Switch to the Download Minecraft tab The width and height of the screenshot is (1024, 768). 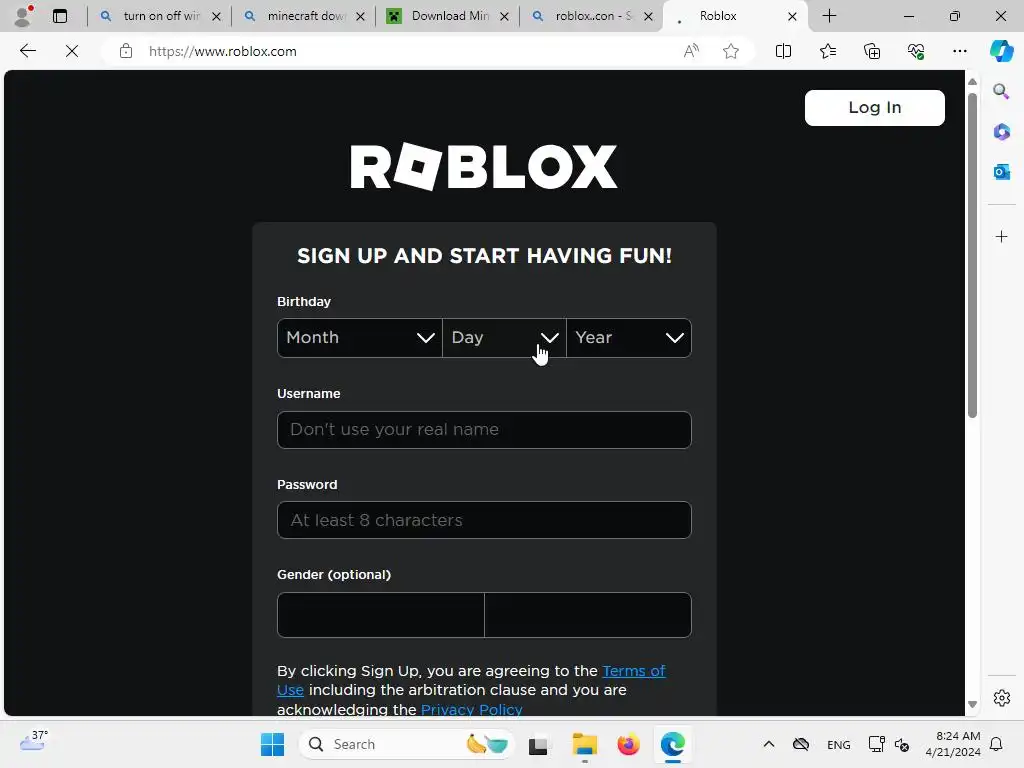point(449,16)
